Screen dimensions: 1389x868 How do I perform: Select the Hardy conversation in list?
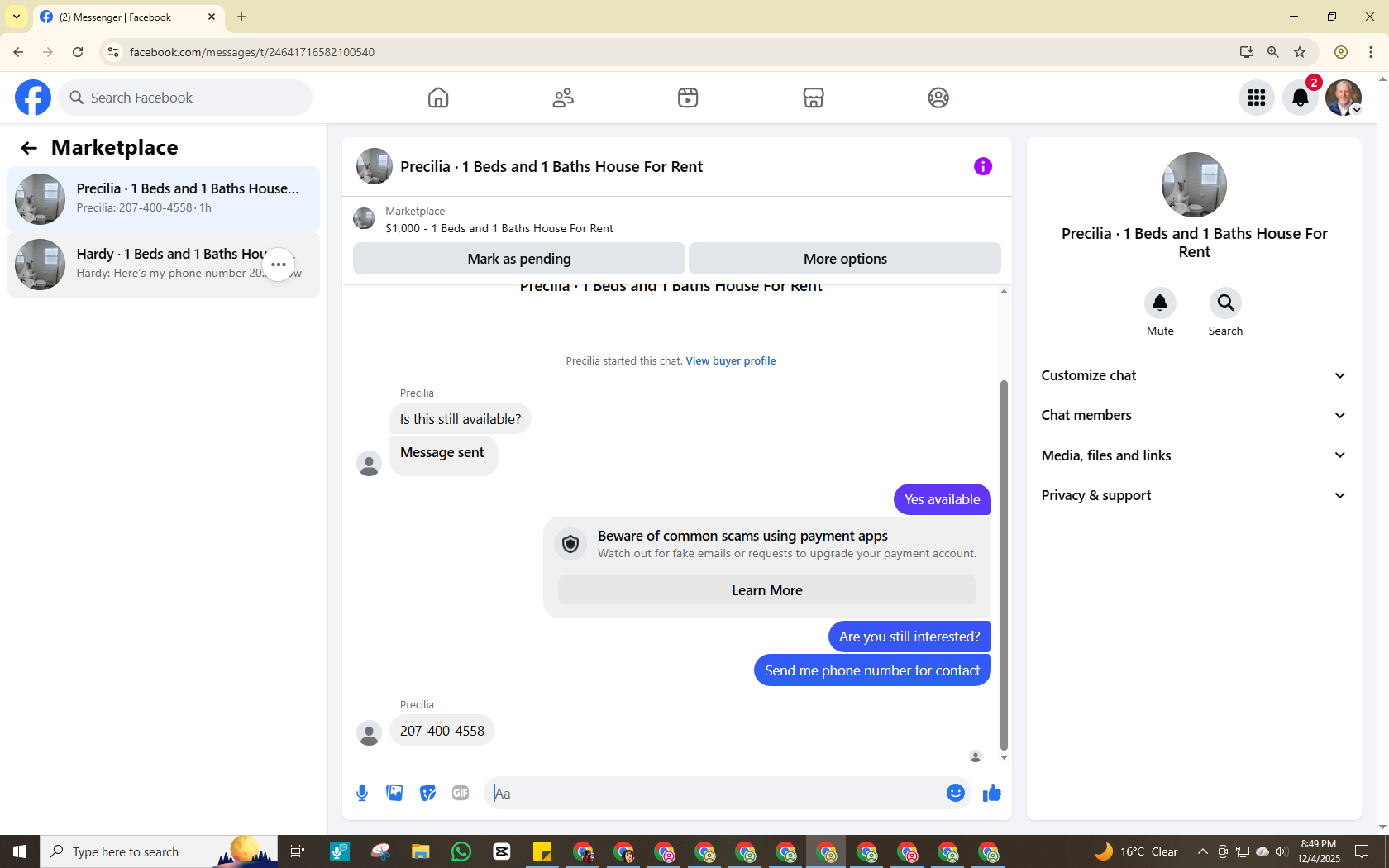coord(164,265)
